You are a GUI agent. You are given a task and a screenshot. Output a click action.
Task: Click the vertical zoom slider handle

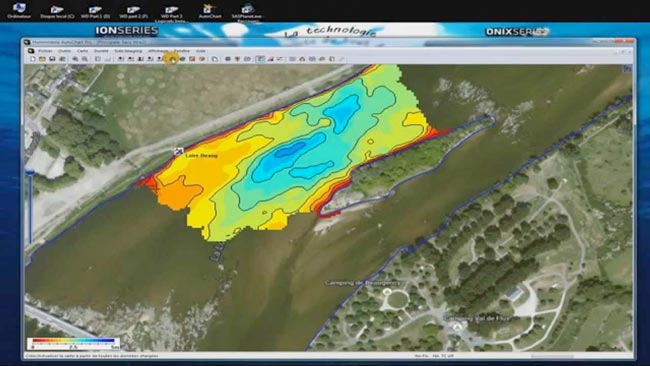pyautogui.click(x=30, y=172)
